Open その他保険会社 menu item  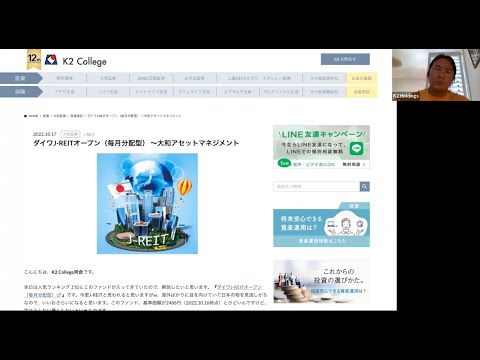click(x=324, y=91)
